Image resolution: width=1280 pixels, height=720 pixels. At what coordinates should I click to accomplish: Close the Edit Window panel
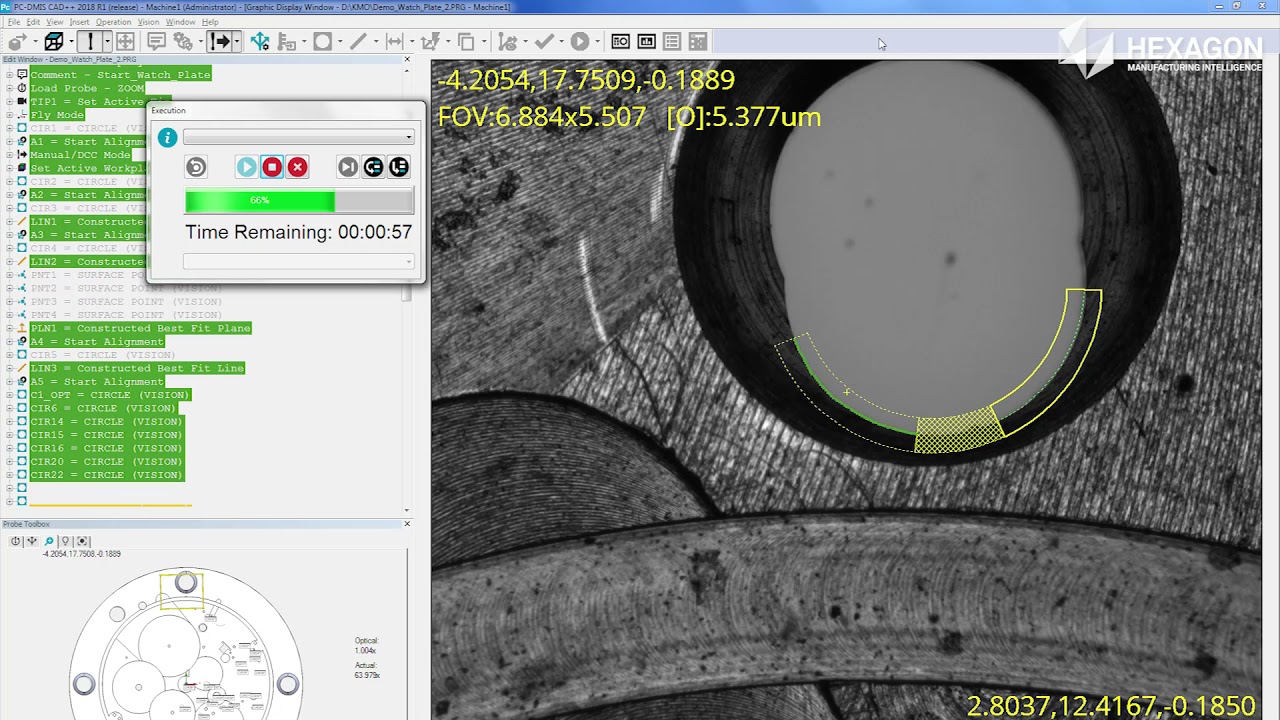(x=407, y=59)
